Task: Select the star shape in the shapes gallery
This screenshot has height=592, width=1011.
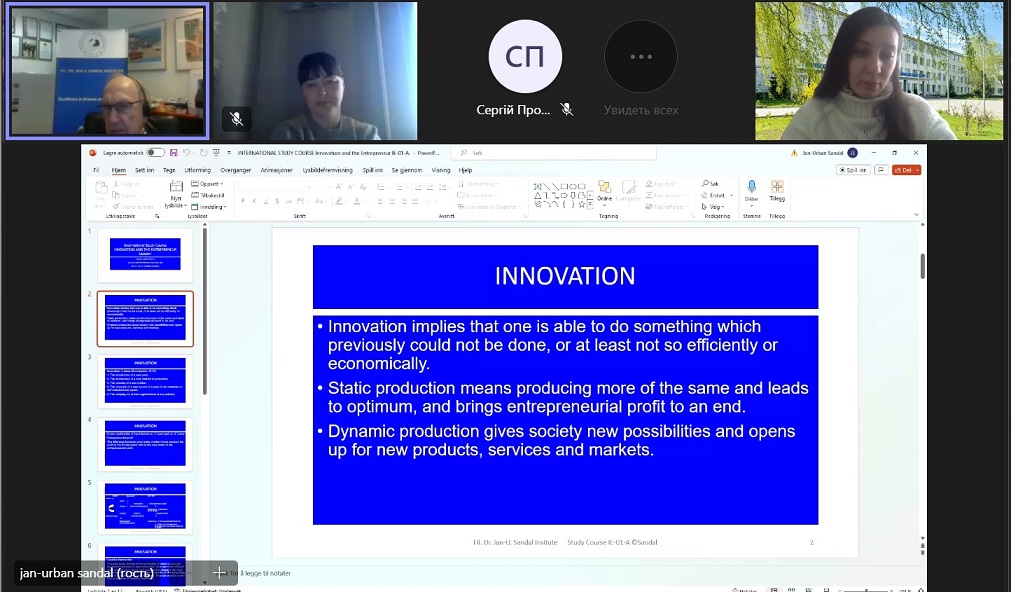Action: [x=581, y=204]
